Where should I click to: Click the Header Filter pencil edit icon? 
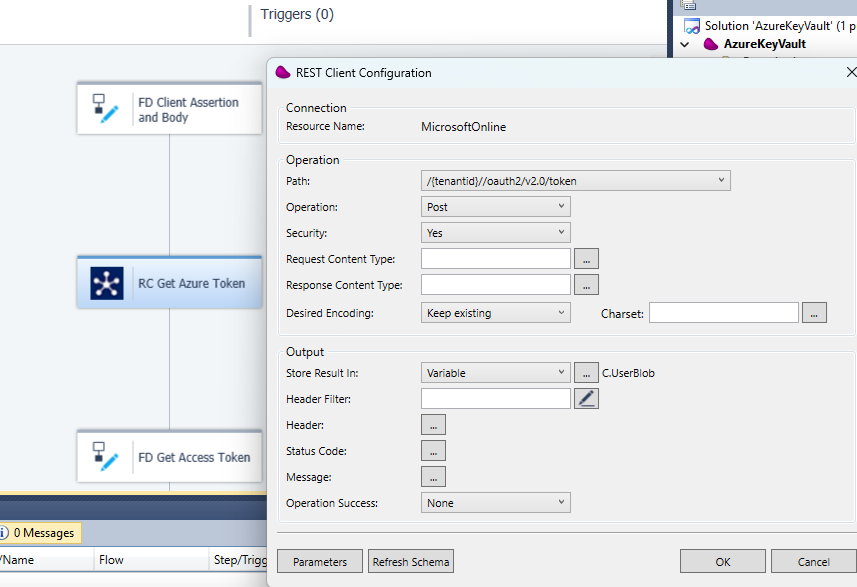[587, 399]
